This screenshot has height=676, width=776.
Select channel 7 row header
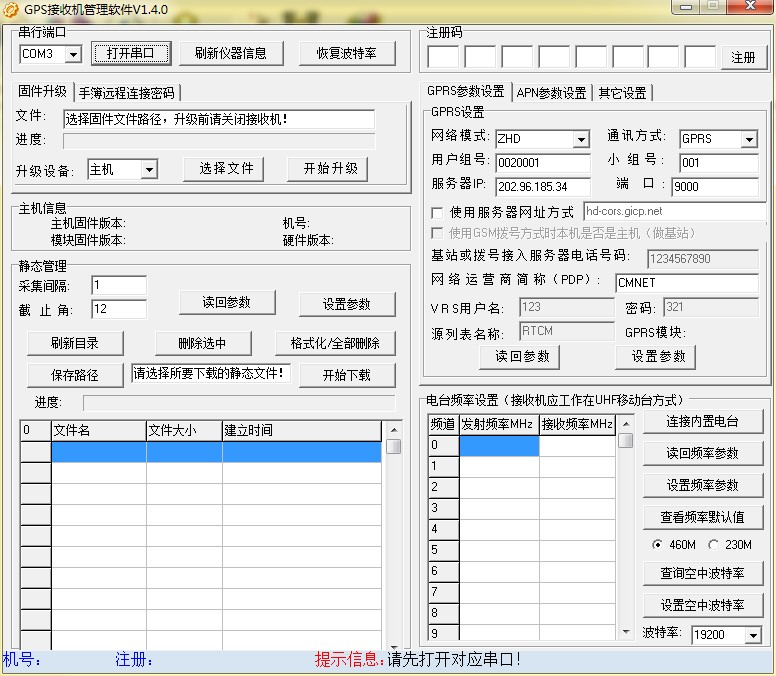coord(443,592)
